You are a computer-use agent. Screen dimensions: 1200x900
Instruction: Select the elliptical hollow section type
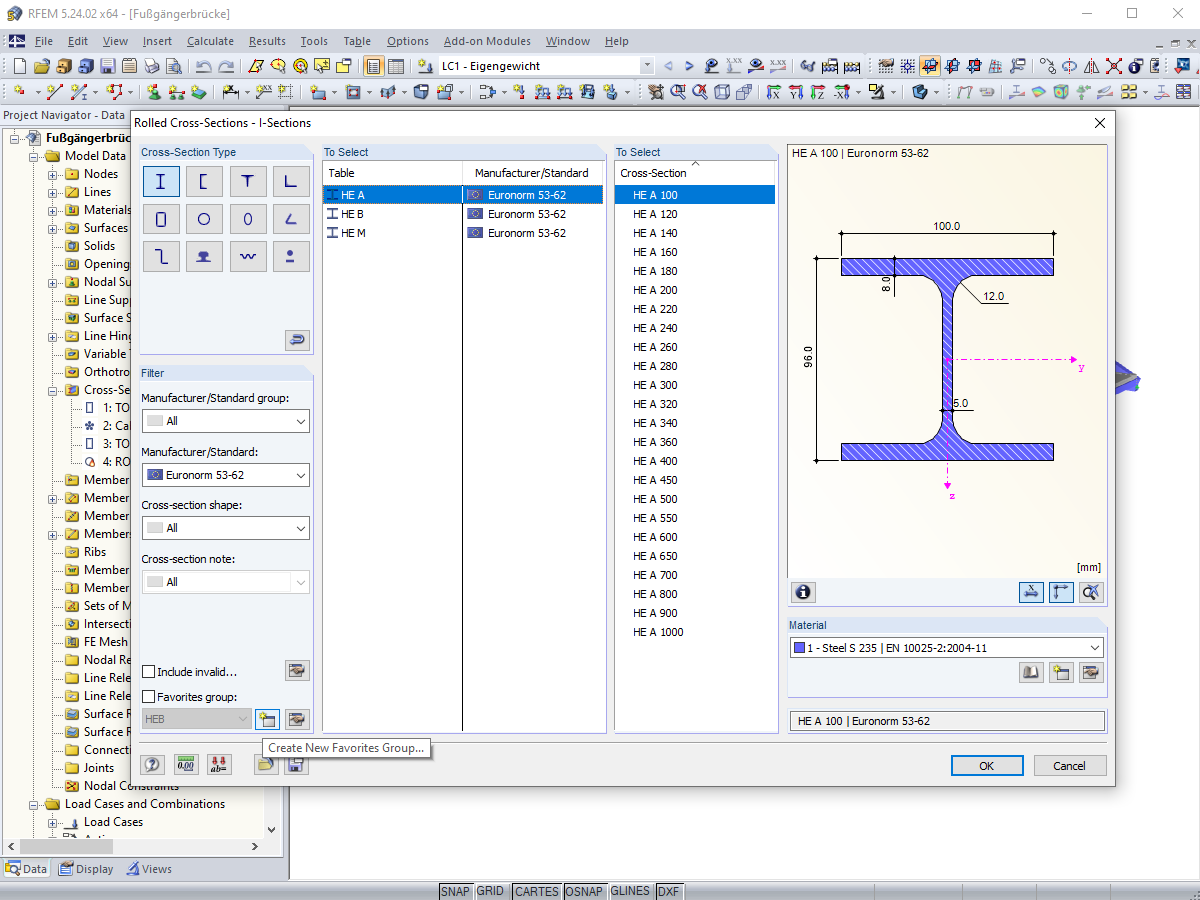point(247,219)
